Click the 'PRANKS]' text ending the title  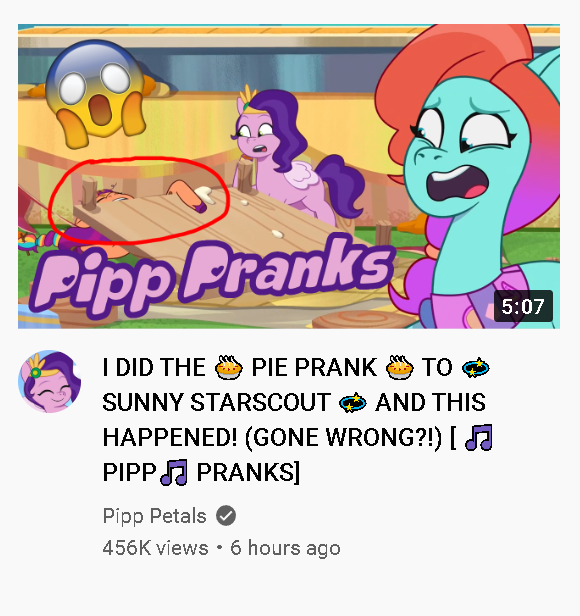point(248,472)
